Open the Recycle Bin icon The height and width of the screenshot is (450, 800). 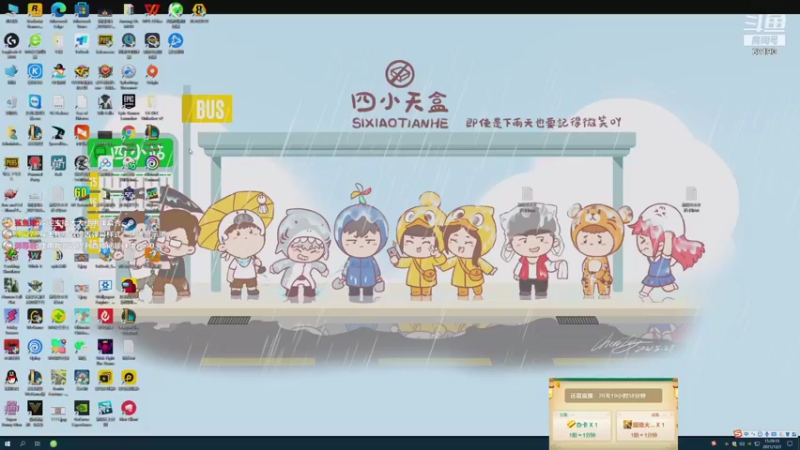coord(11,102)
